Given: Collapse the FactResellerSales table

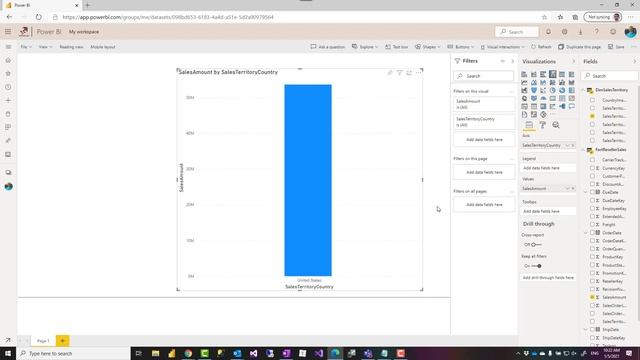Looking at the screenshot, I should 584,150.
